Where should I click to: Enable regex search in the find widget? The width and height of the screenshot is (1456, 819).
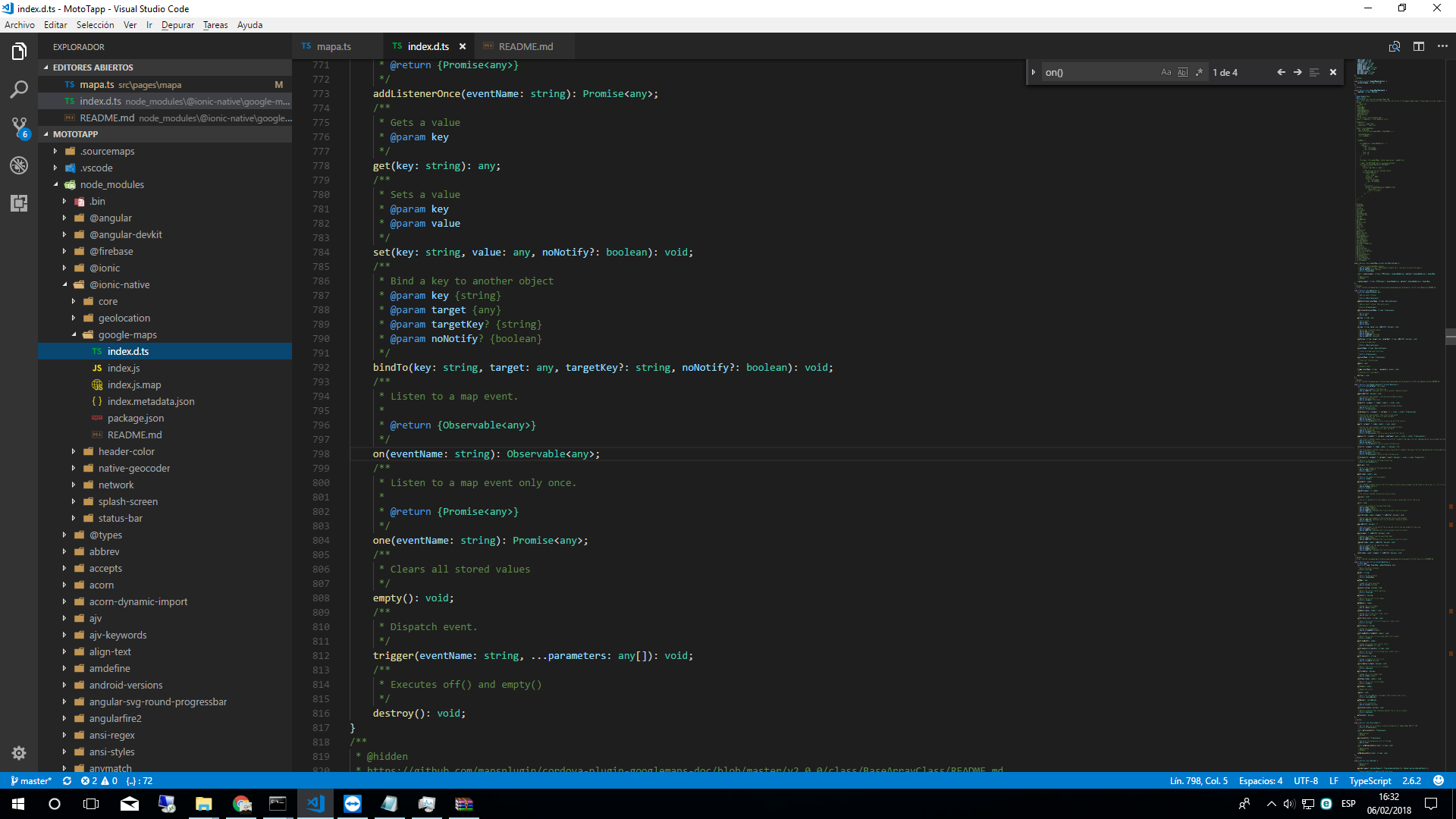(1200, 72)
